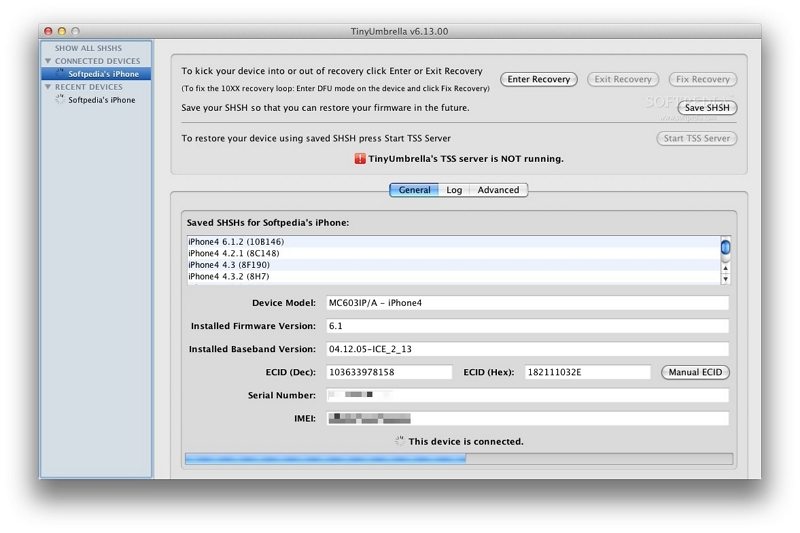This screenshot has height=533, width=800.
Task: Click the blue progress bar at the bottom
Action: 459,459
